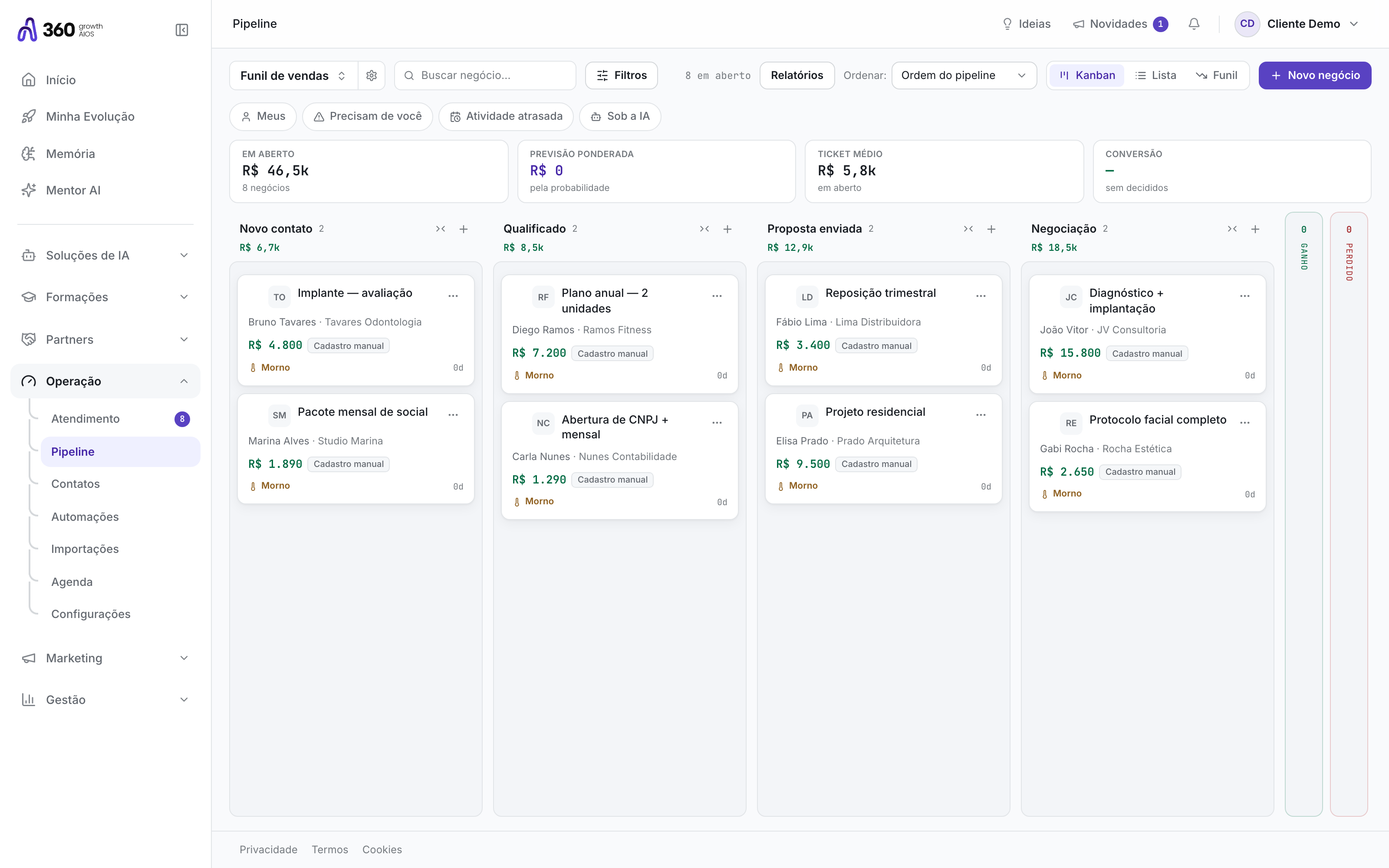This screenshot has height=868, width=1389.
Task: Open options menu on Abertura de CNPJ card
Action: (x=717, y=423)
